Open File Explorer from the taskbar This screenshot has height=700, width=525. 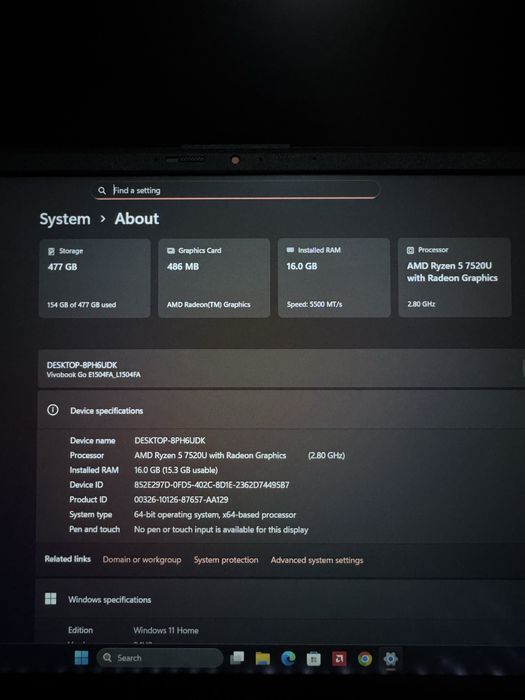(x=262, y=658)
